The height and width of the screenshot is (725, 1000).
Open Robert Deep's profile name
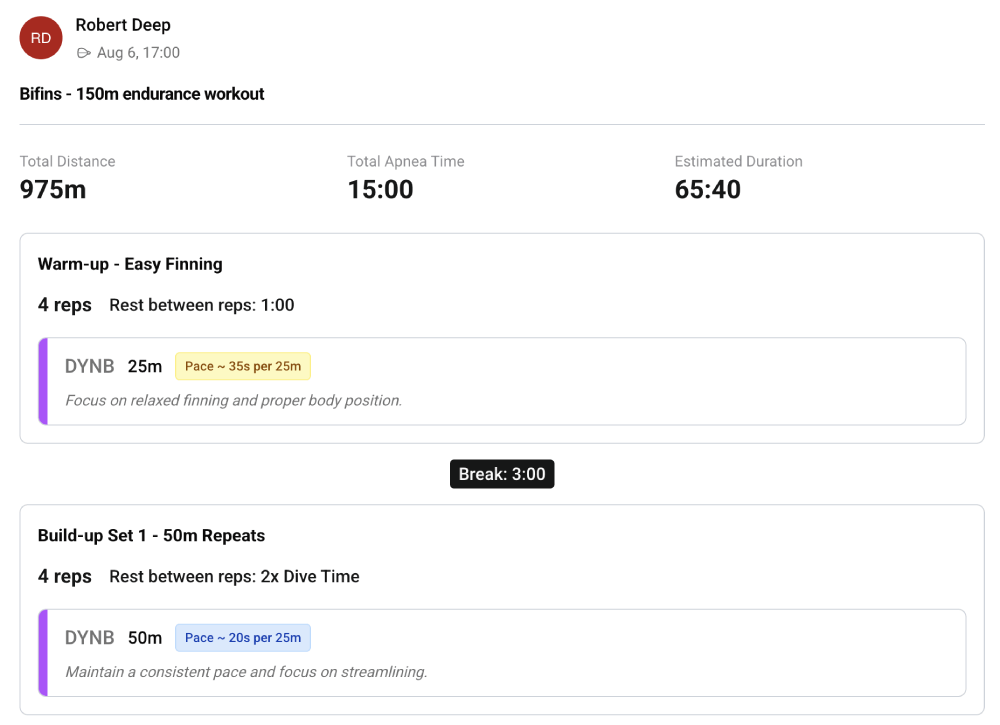[123, 25]
